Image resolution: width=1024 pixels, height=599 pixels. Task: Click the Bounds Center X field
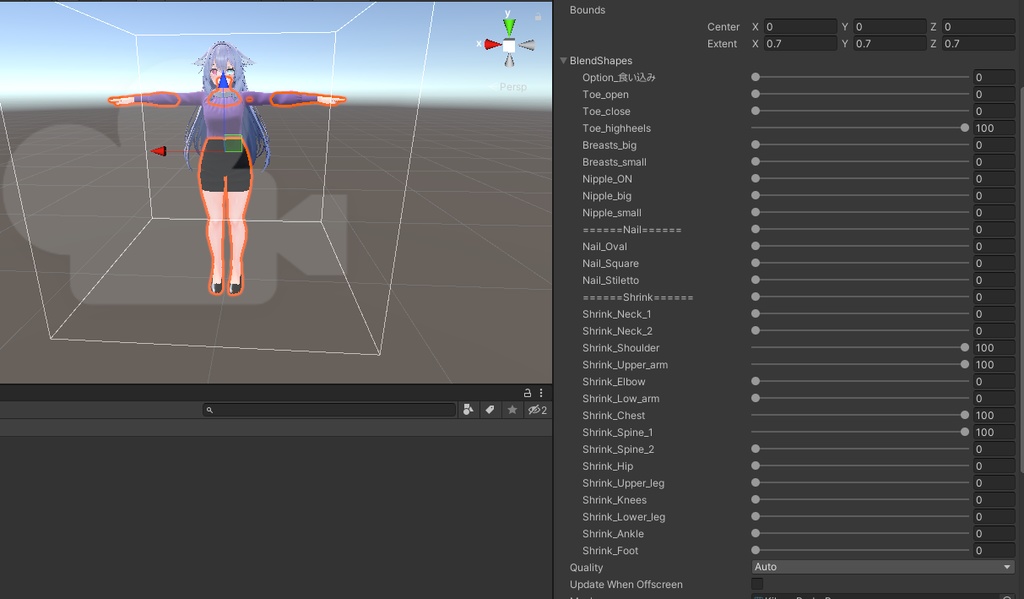(x=800, y=27)
